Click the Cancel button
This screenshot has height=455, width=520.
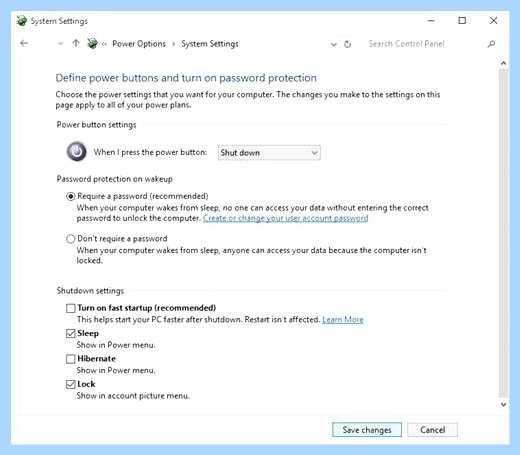(432, 430)
